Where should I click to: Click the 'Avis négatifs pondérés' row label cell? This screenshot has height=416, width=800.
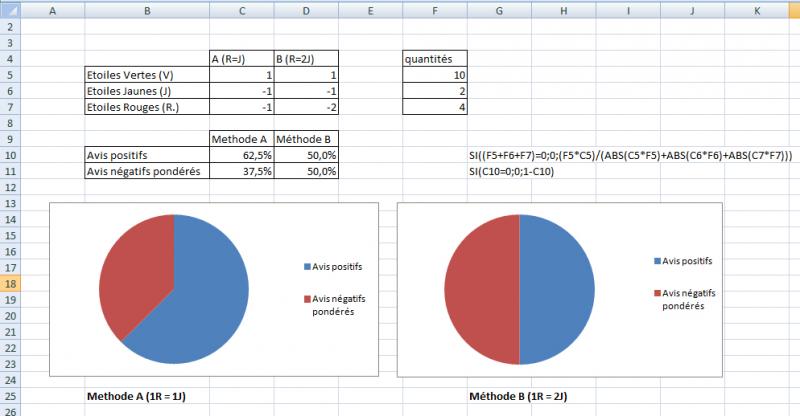coord(147,171)
